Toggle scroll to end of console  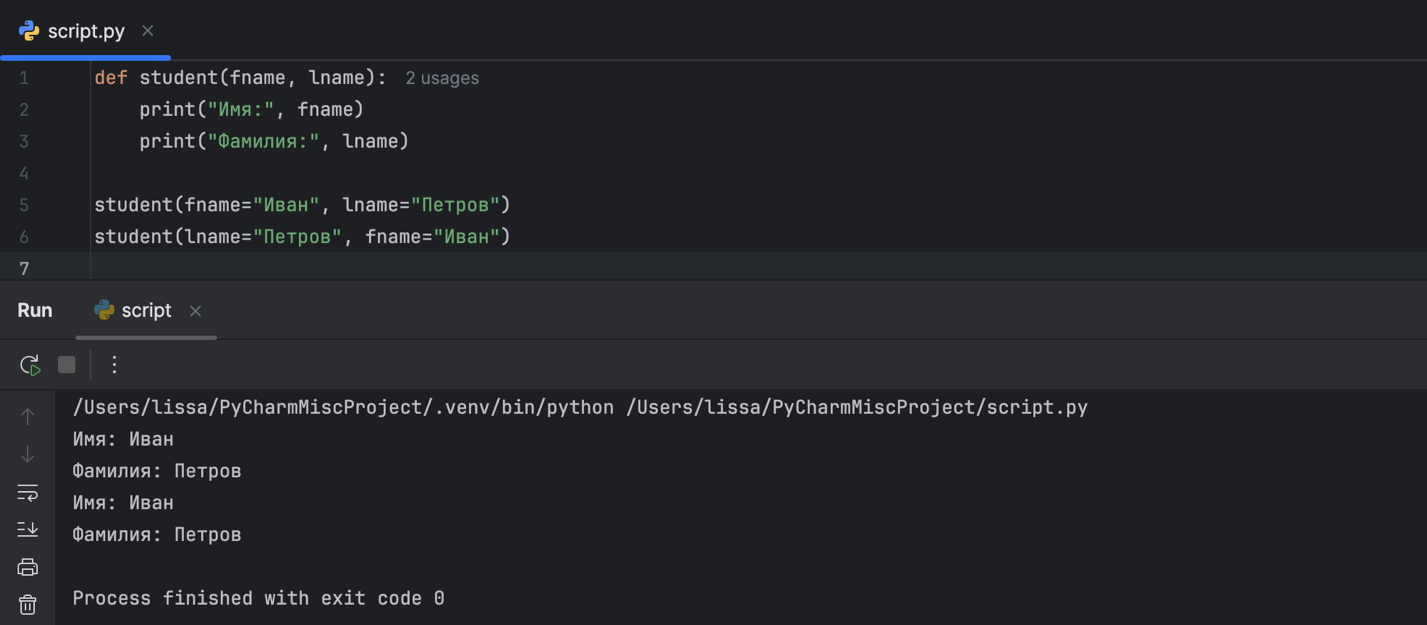28,529
